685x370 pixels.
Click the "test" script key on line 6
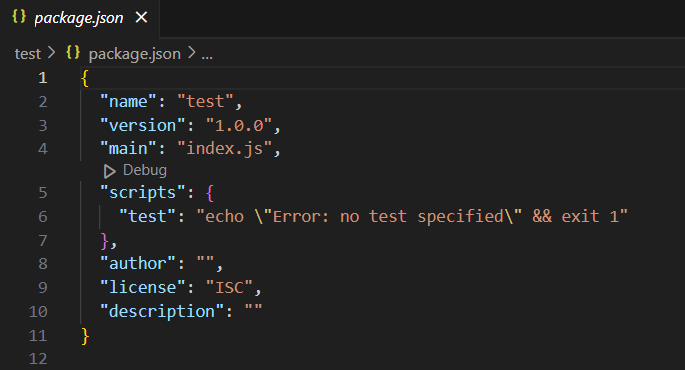tap(148, 216)
